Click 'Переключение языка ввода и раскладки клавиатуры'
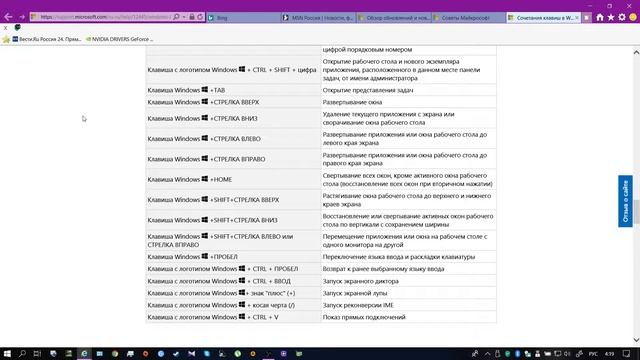Viewport: 640px width, 360px height. pyautogui.click(x=399, y=257)
